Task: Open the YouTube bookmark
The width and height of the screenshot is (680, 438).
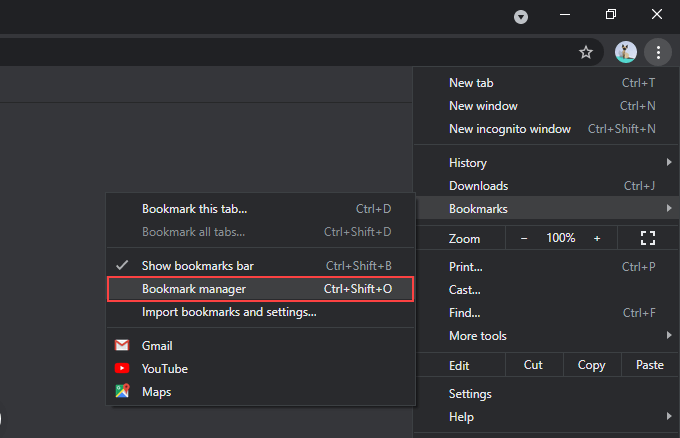Action: [164, 369]
